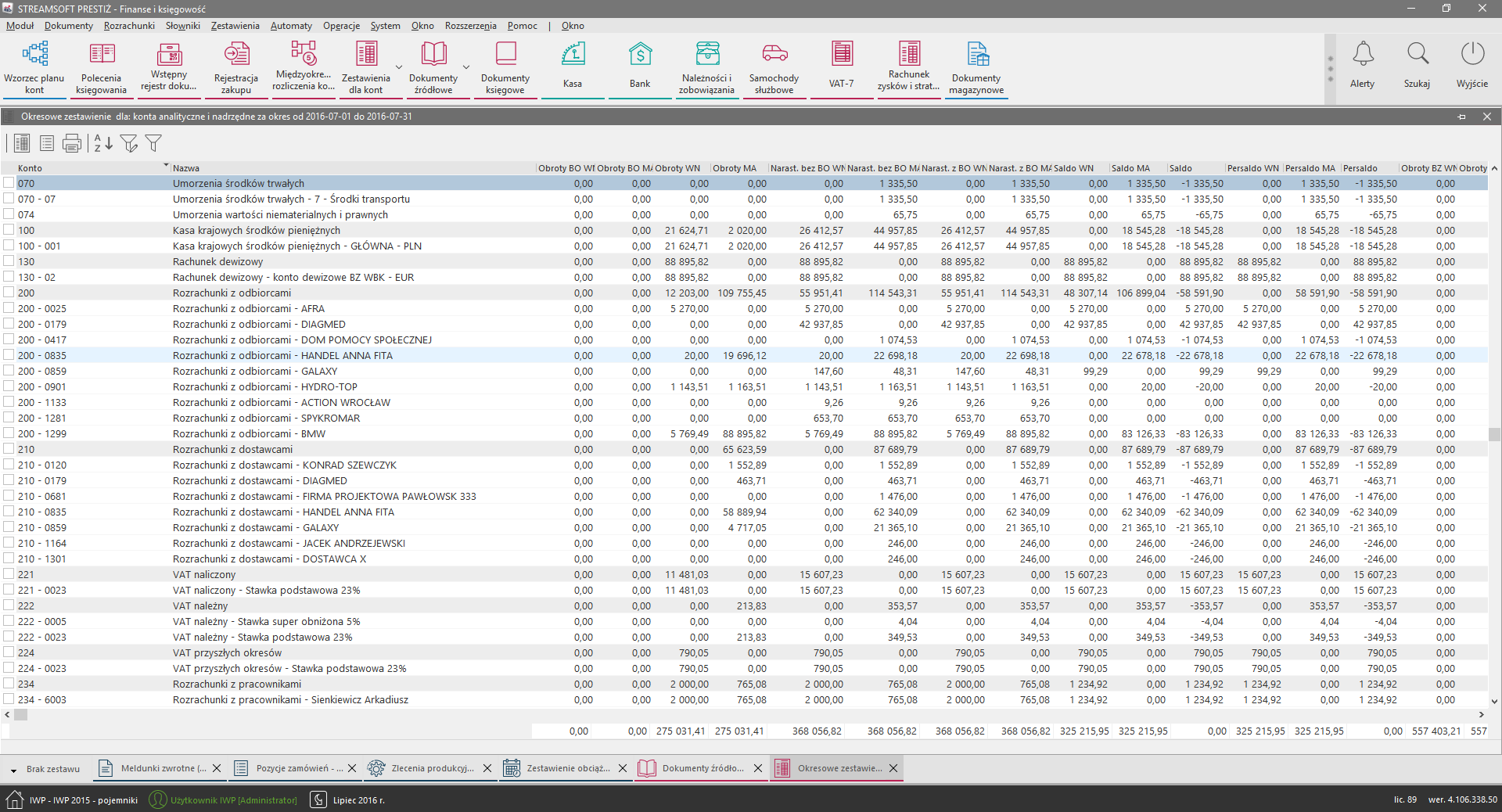Image resolution: width=1502 pixels, height=812 pixels.
Task: Open the filter edit funnel icon
Action: (129, 143)
